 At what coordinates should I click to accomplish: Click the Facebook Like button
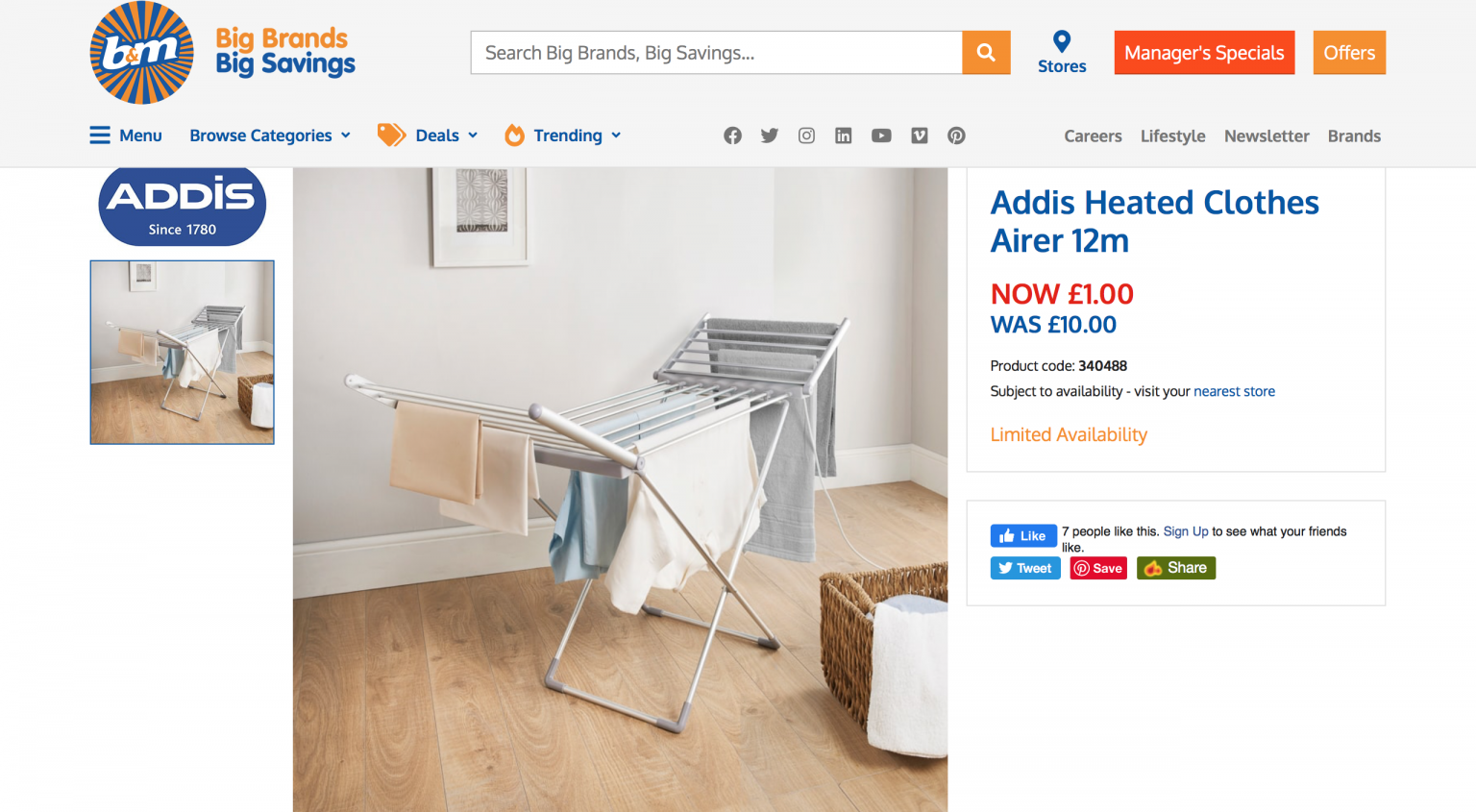(1023, 535)
